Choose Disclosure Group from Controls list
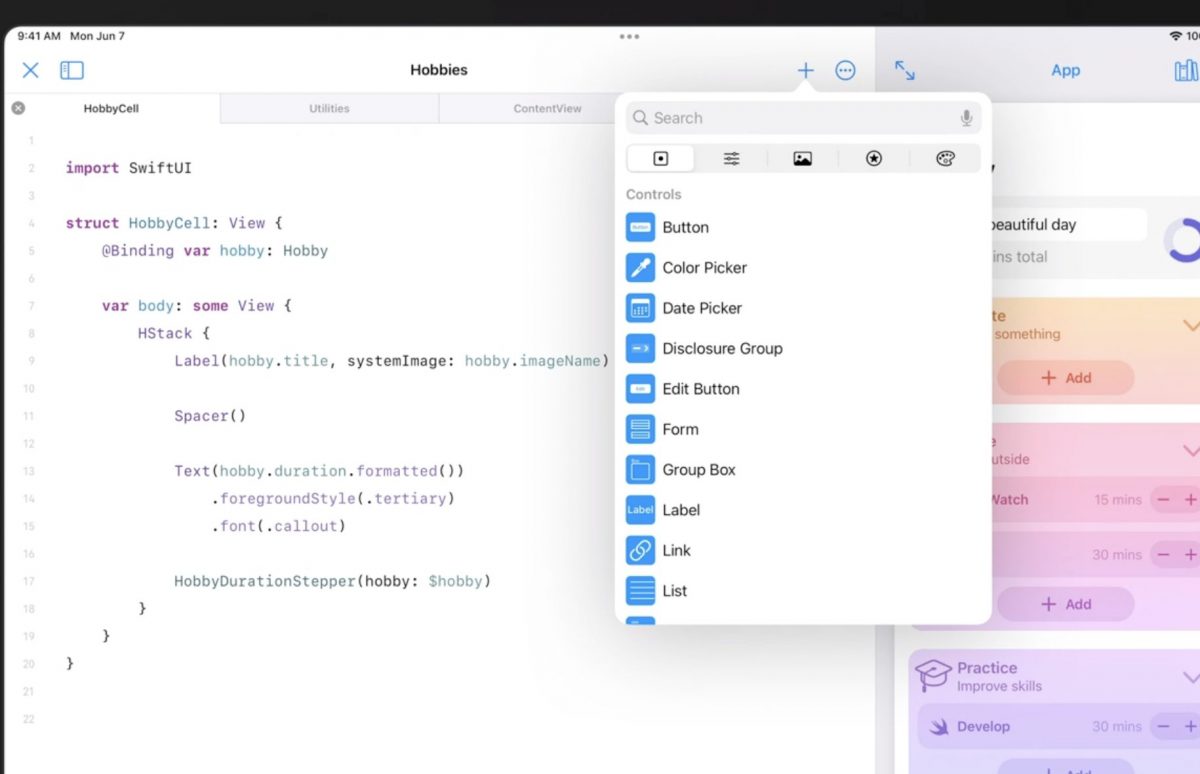 [722, 349]
